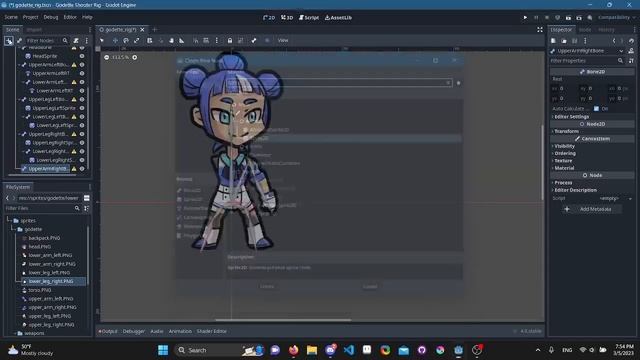Switch to the Animation bottom panel
The image size is (640, 360).
coord(180,331)
